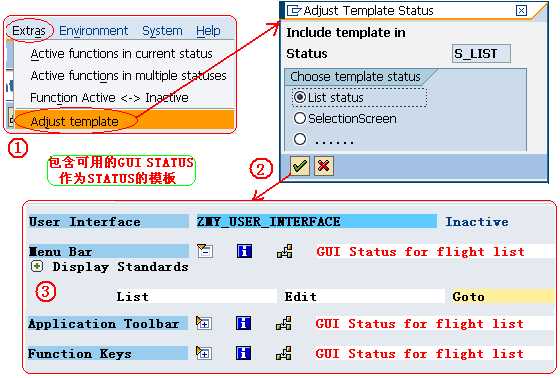Choose Active functions in current status
Screen dimensions: 560x378
(121, 54)
